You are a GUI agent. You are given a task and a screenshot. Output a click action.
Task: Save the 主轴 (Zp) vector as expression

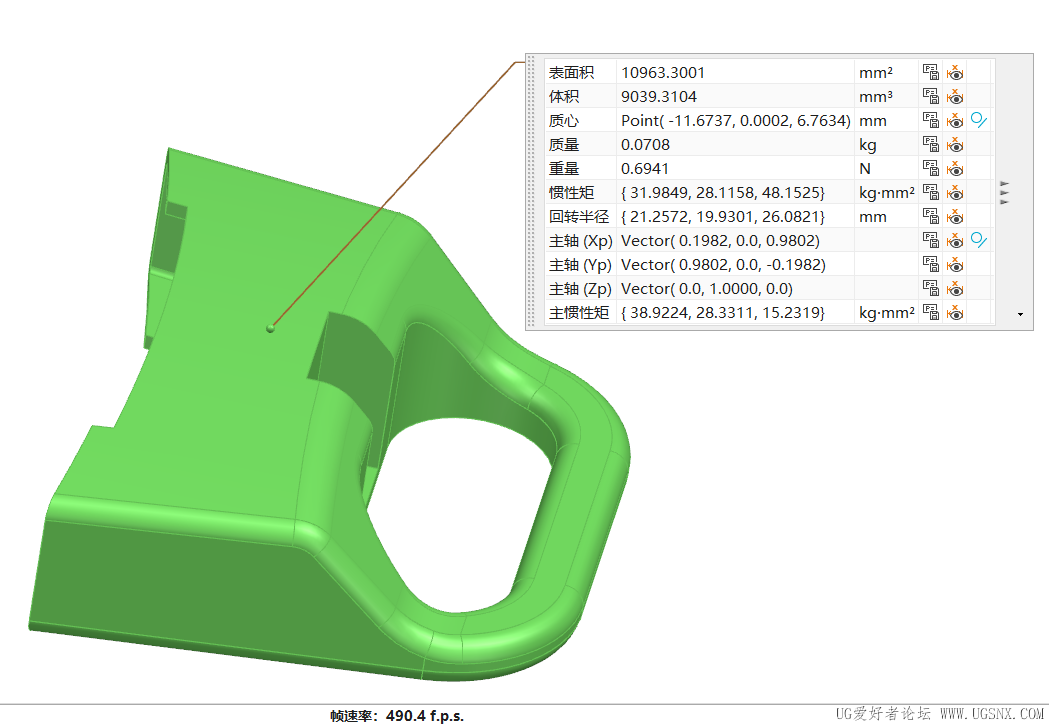click(x=931, y=288)
